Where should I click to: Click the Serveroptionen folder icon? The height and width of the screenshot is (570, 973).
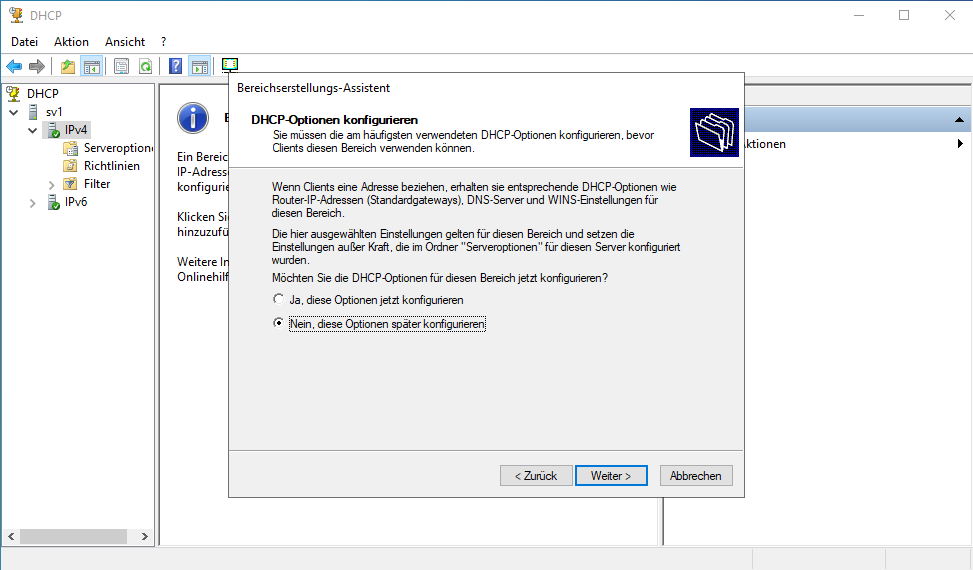point(71,148)
